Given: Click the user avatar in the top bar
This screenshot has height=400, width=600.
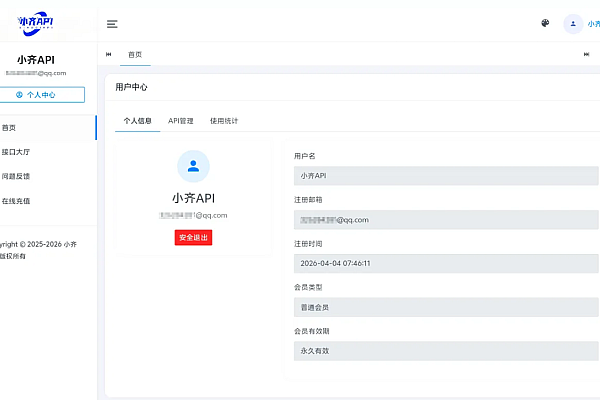Looking at the screenshot, I should pos(573,24).
